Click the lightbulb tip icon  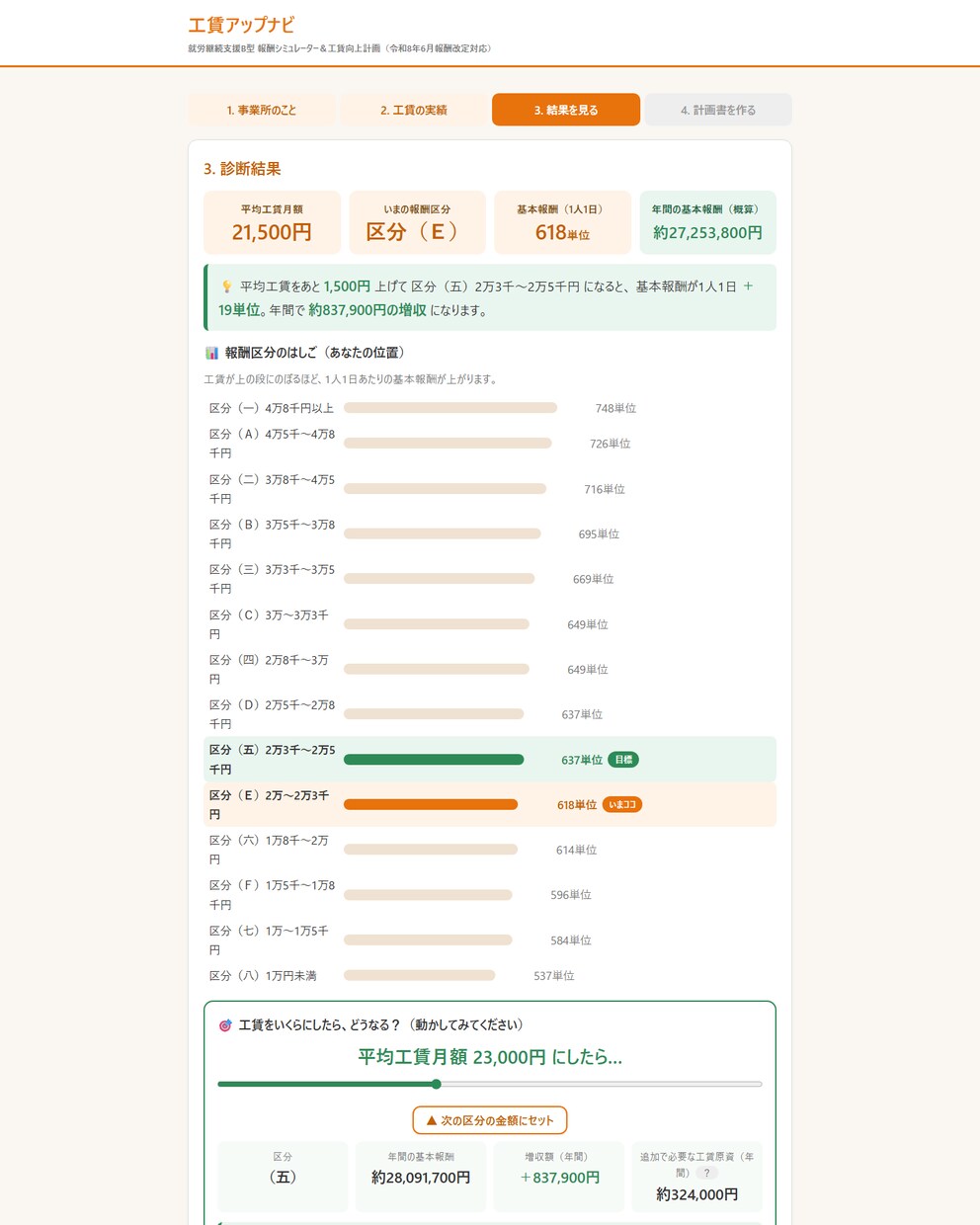(226, 286)
